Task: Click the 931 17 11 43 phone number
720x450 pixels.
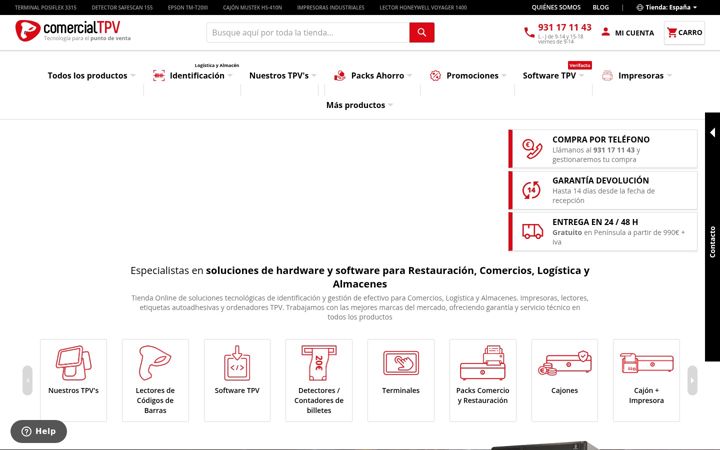Action: (565, 27)
